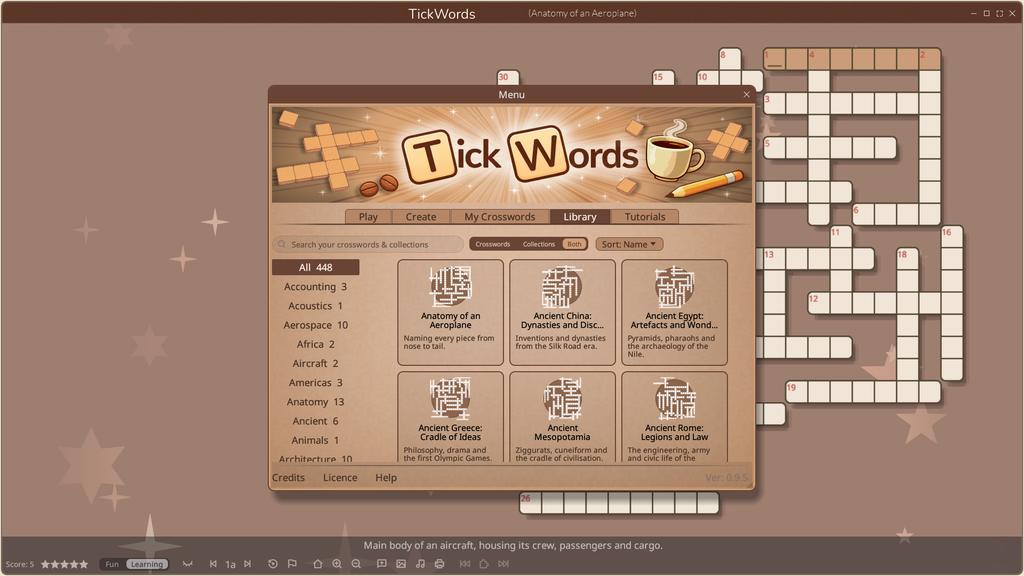The height and width of the screenshot is (576, 1024).
Task: Select the Americas 3 category
Action: 315,383
